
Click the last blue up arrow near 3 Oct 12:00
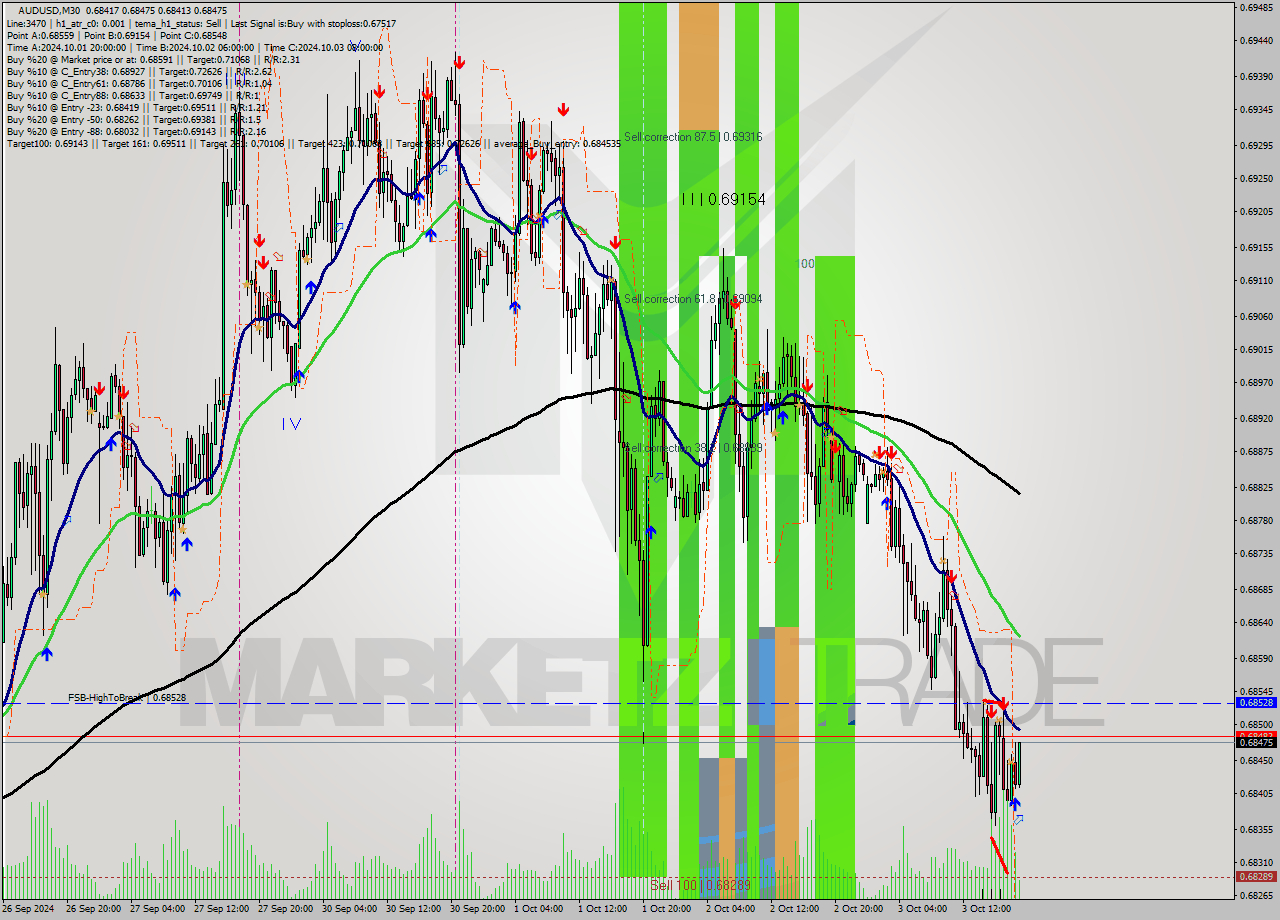[x=1015, y=803]
